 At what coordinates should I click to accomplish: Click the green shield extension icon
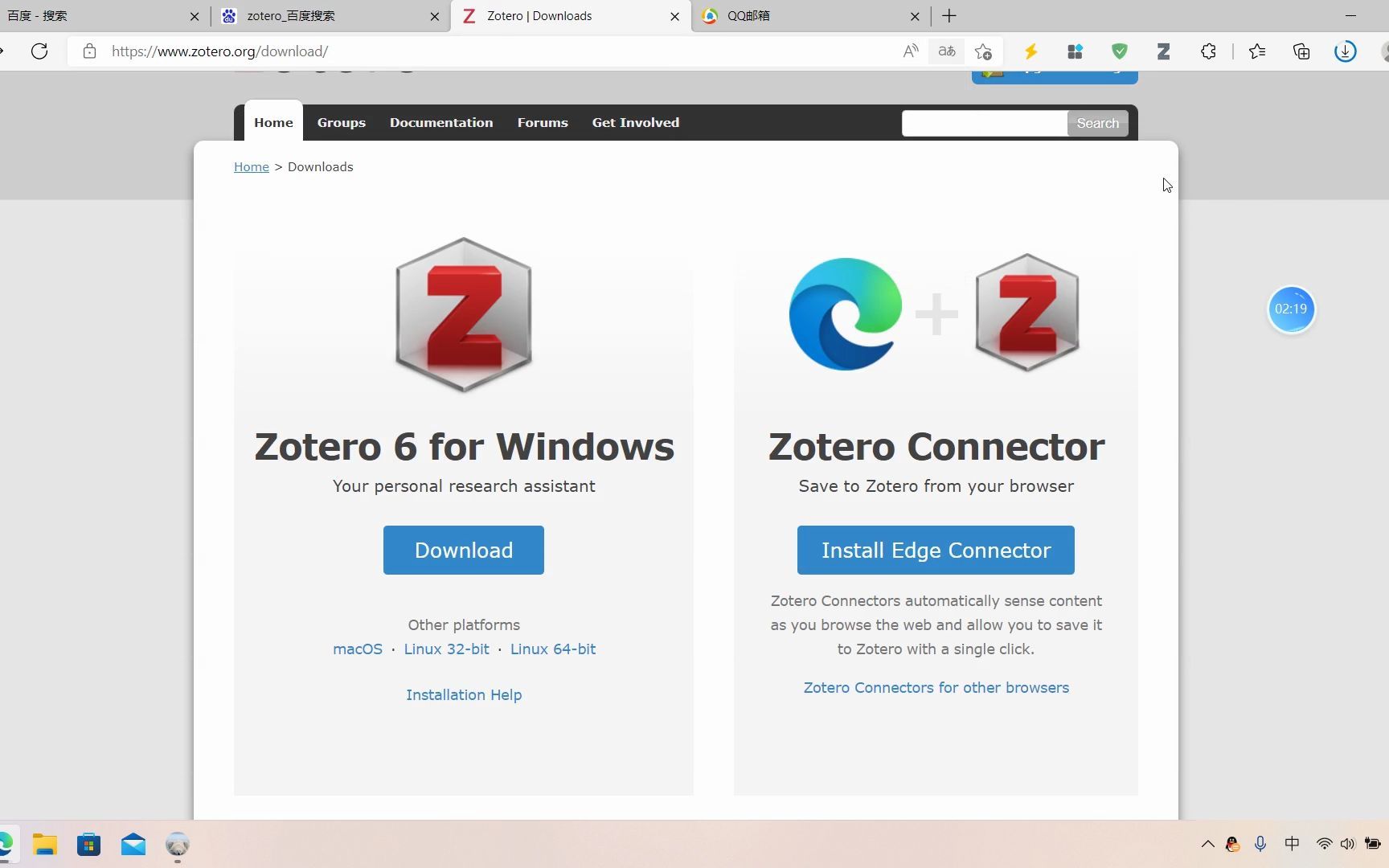1119,51
